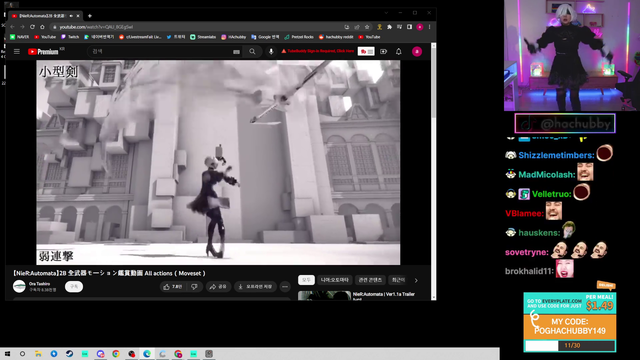
Task: Click the subscribe button beside Ora Tashiro
Action: pos(74,287)
